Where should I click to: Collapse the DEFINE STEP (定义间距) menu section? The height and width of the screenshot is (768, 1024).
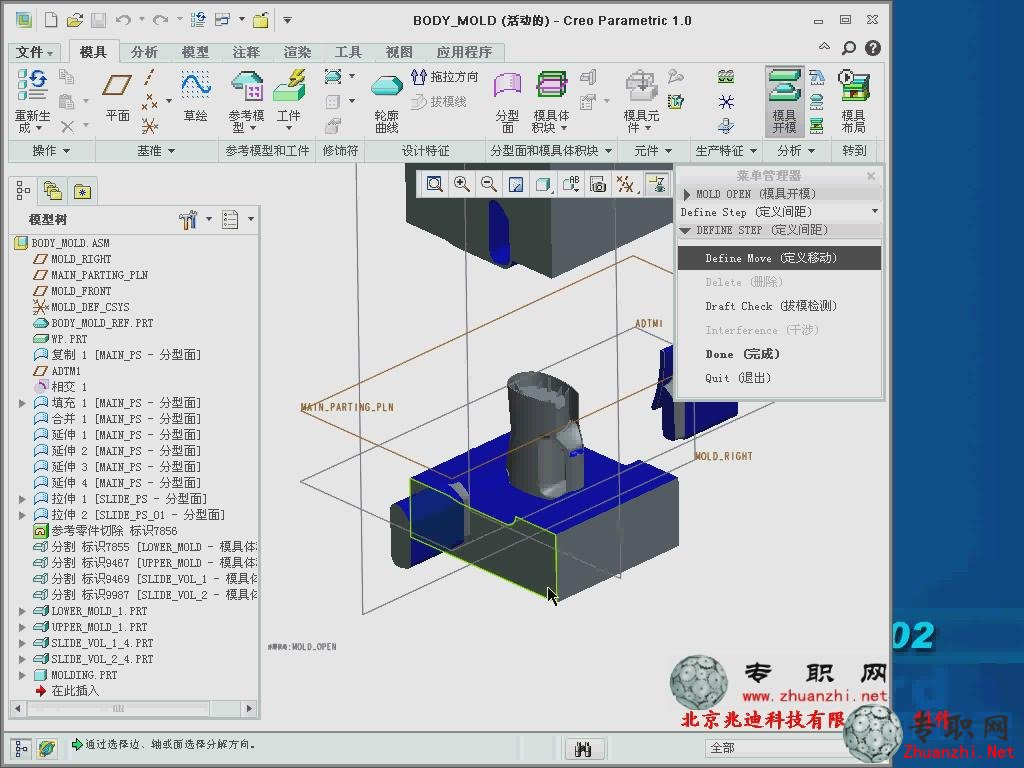coord(685,231)
